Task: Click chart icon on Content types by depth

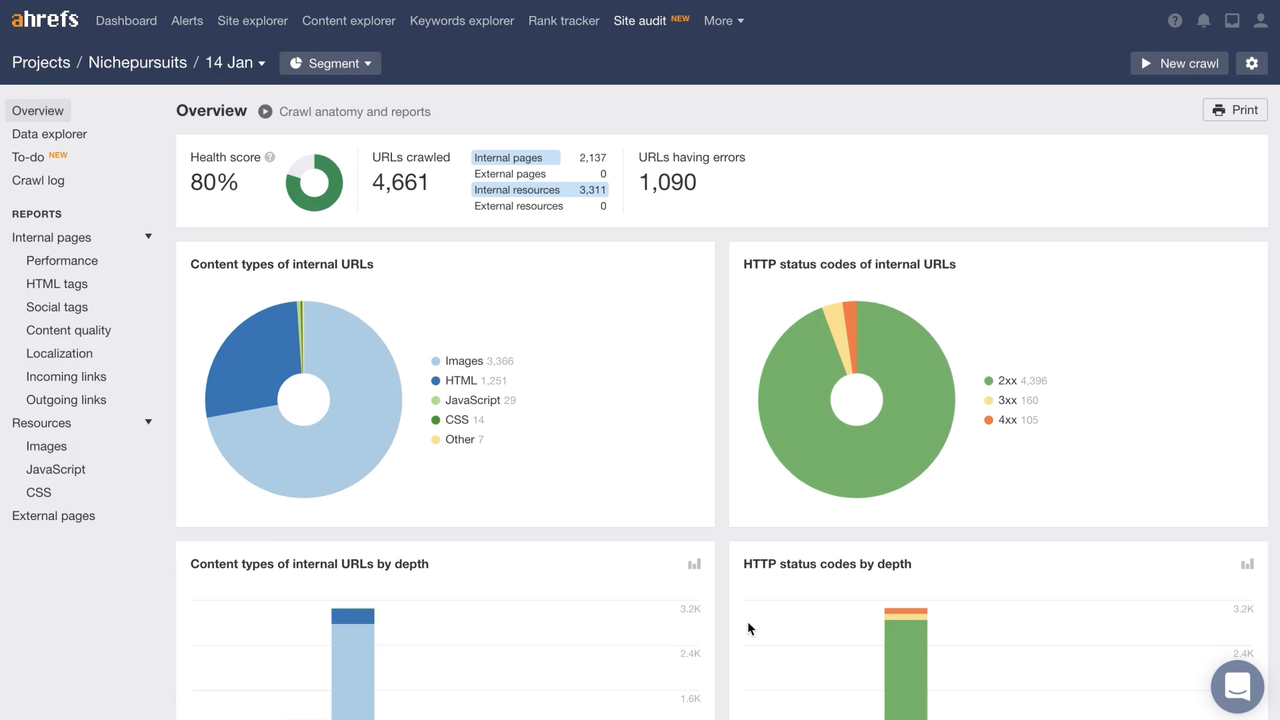Action: coord(694,564)
